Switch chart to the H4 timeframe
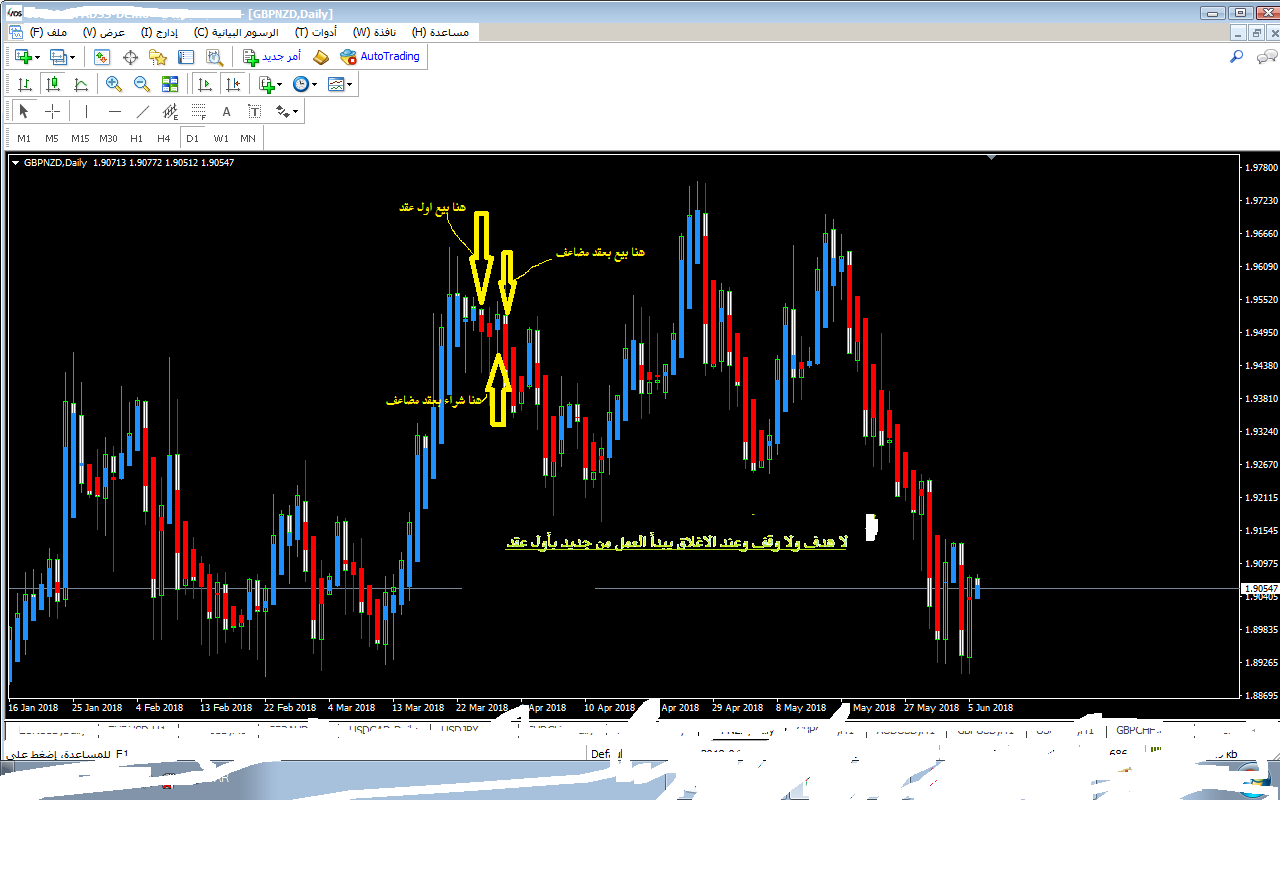Image resolution: width=1280 pixels, height=874 pixels. click(x=163, y=138)
